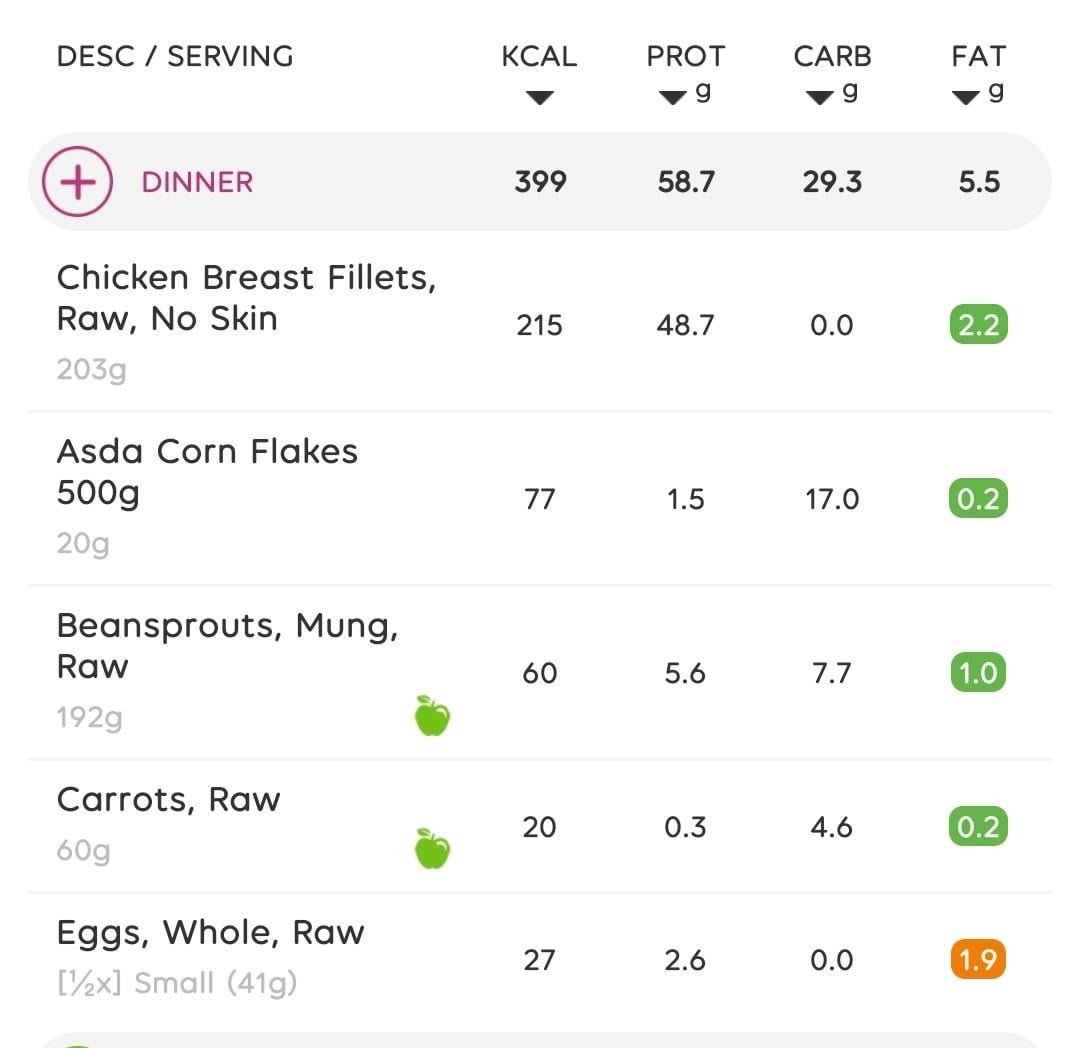
Task: Open the Carrots, Raw entry
Action: pyautogui.click(x=540, y=826)
